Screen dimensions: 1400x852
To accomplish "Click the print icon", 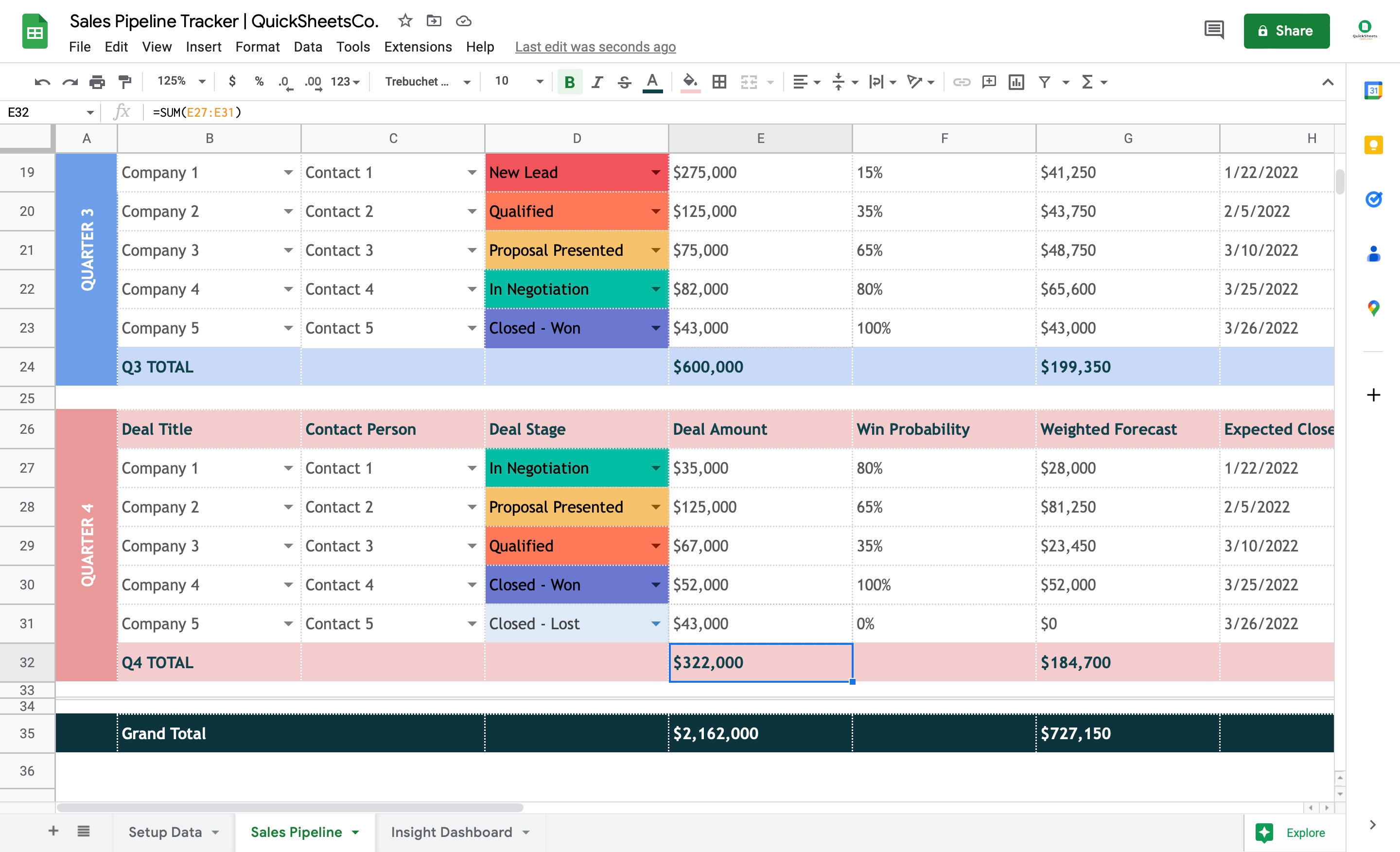I will 97,82.
